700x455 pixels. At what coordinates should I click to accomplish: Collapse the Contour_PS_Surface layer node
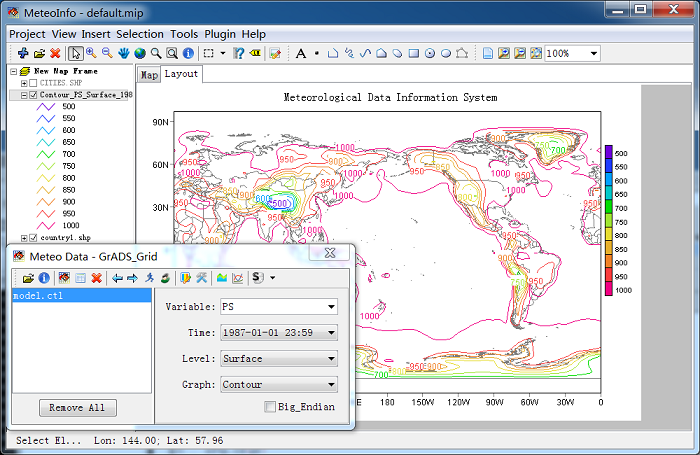(x=24, y=95)
